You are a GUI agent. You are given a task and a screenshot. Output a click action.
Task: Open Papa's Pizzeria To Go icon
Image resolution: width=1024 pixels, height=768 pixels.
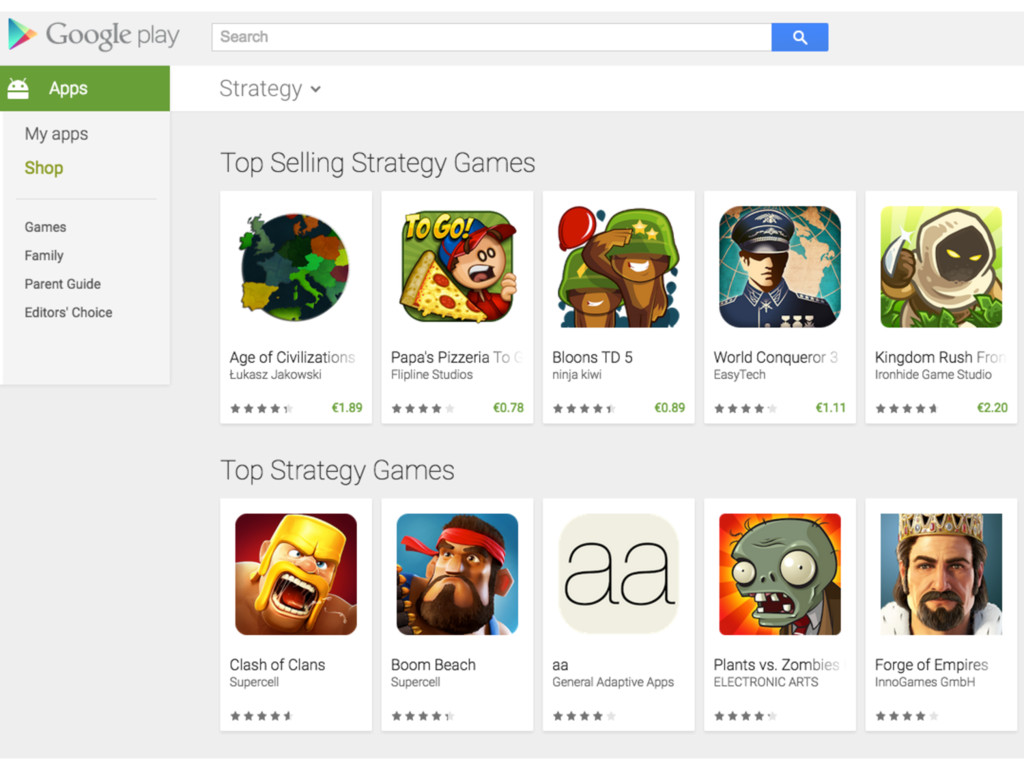click(x=457, y=267)
